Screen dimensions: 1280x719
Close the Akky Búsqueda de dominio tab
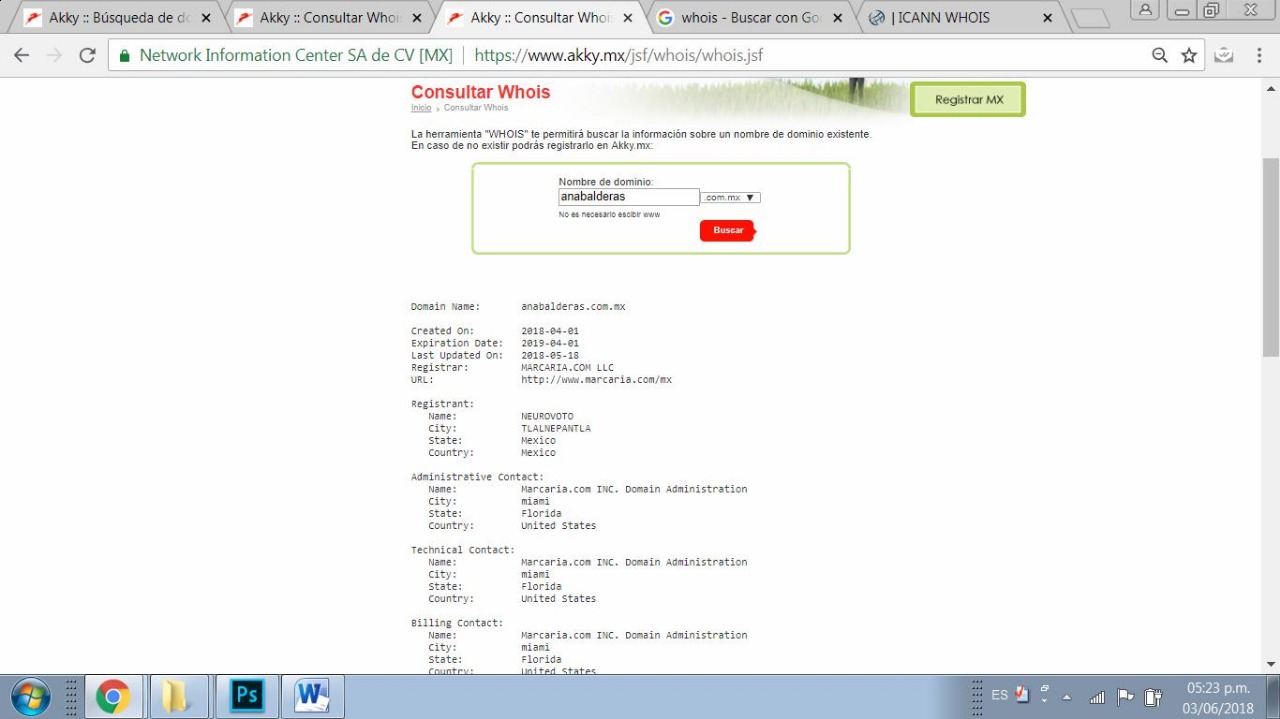pyautogui.click(x=206, y=18)
